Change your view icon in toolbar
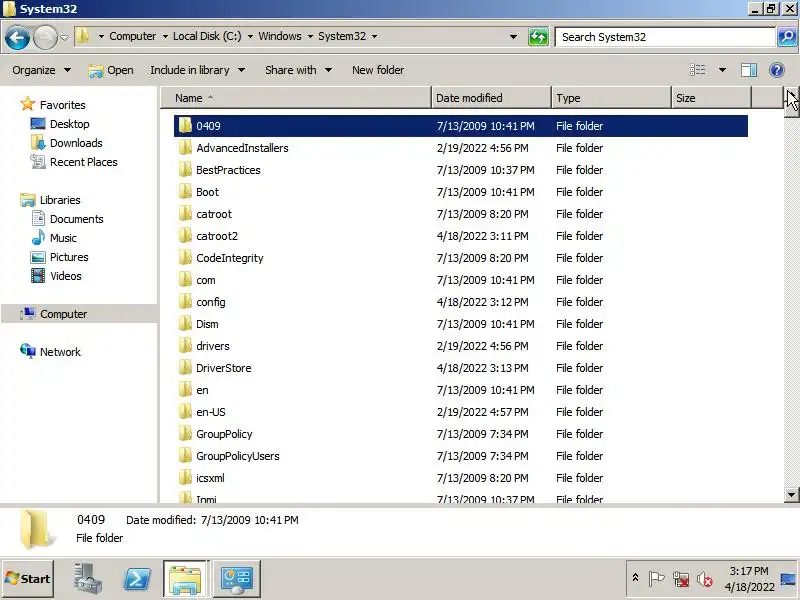Image resolution: width=800 pixels, height=600 pixels. pyautogui.click(x=697, y=70)
